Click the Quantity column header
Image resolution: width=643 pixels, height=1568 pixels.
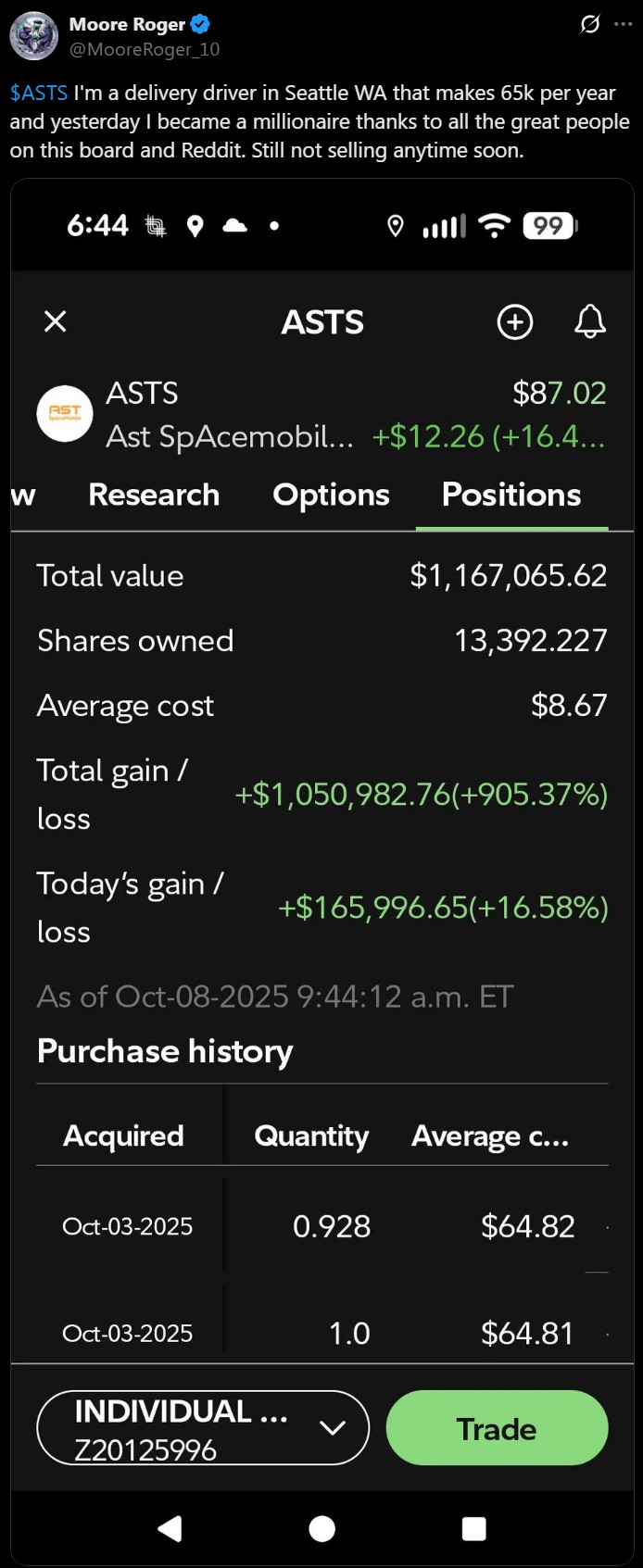pos(311,1135)
